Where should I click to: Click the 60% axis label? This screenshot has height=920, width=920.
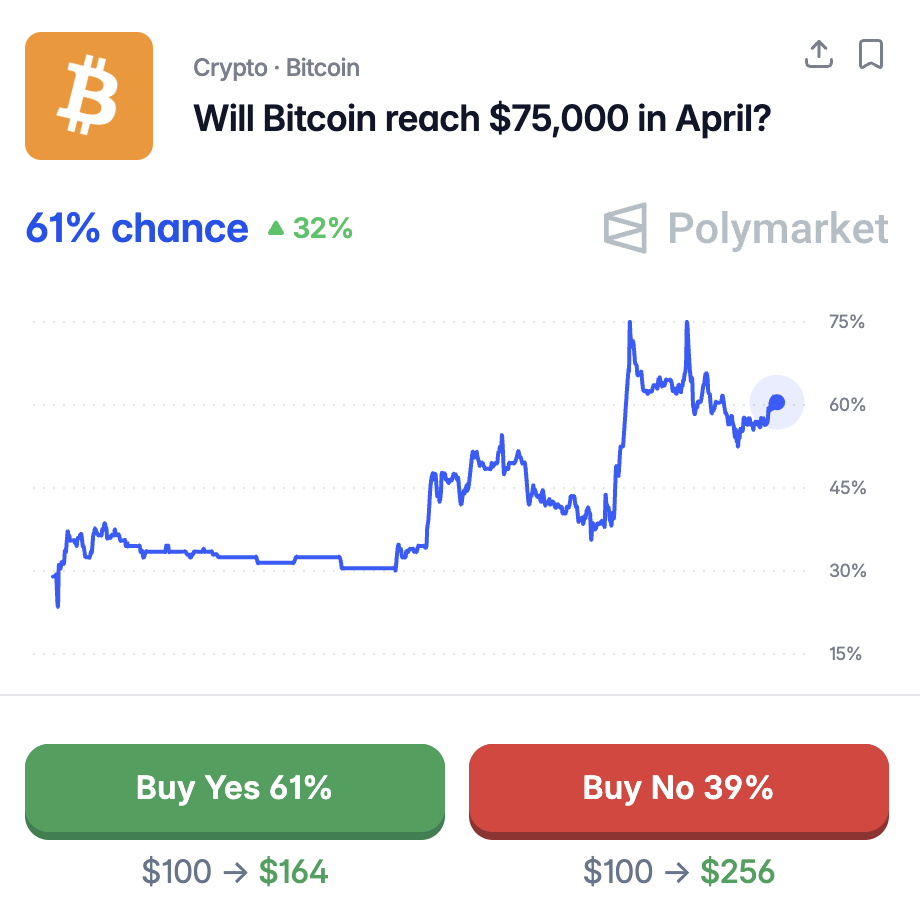847,405
